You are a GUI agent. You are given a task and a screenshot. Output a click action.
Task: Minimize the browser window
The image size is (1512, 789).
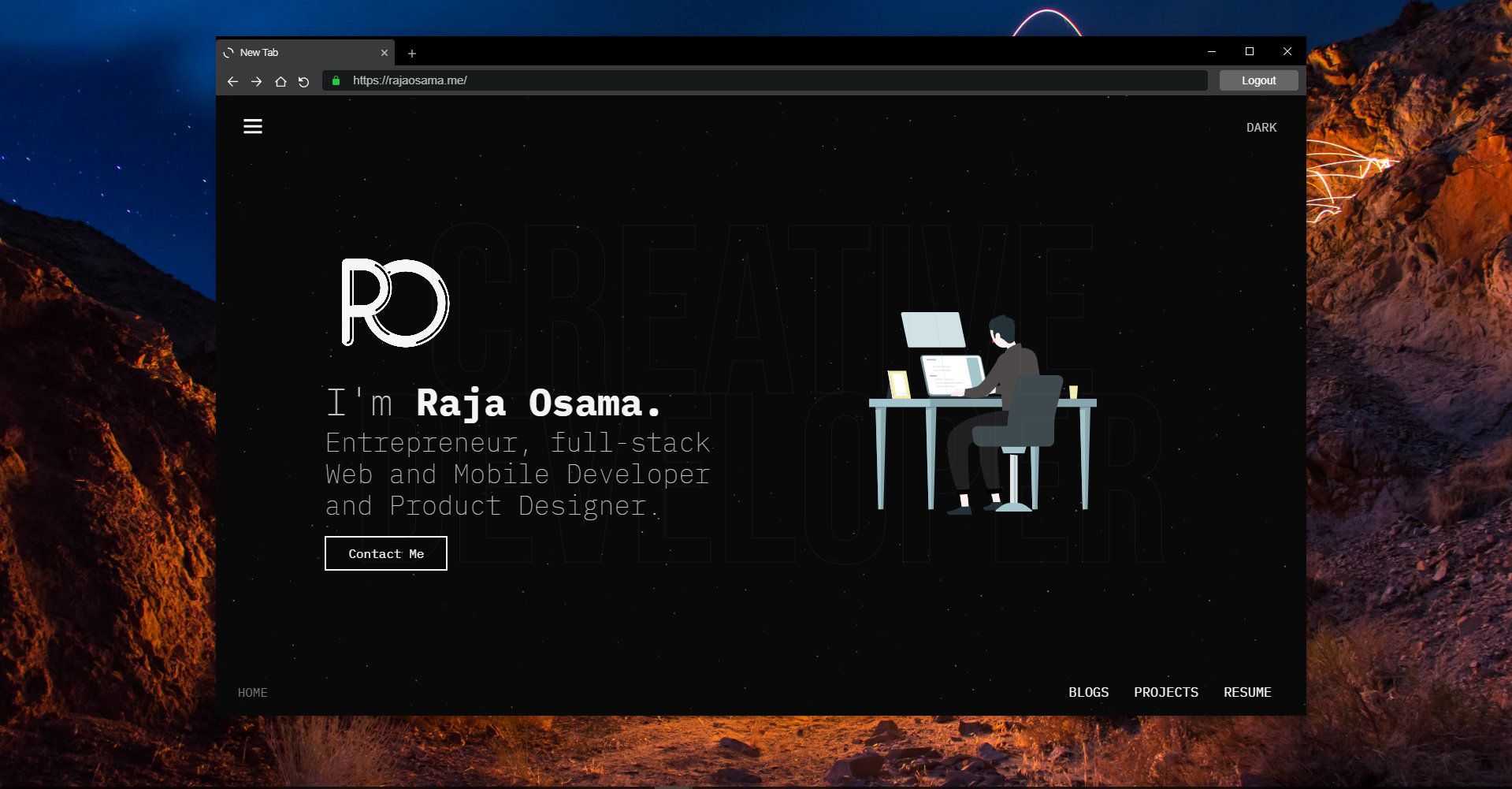tap(1212, 51)
